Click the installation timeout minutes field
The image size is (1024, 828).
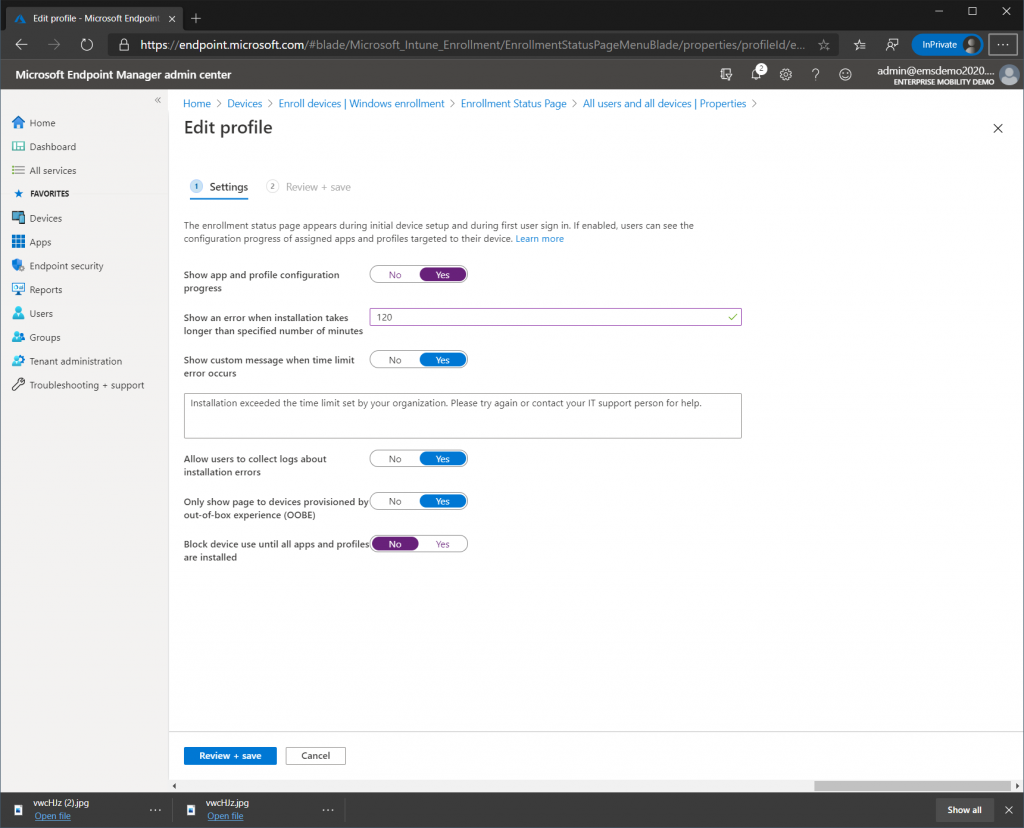(x=555, y=317)
